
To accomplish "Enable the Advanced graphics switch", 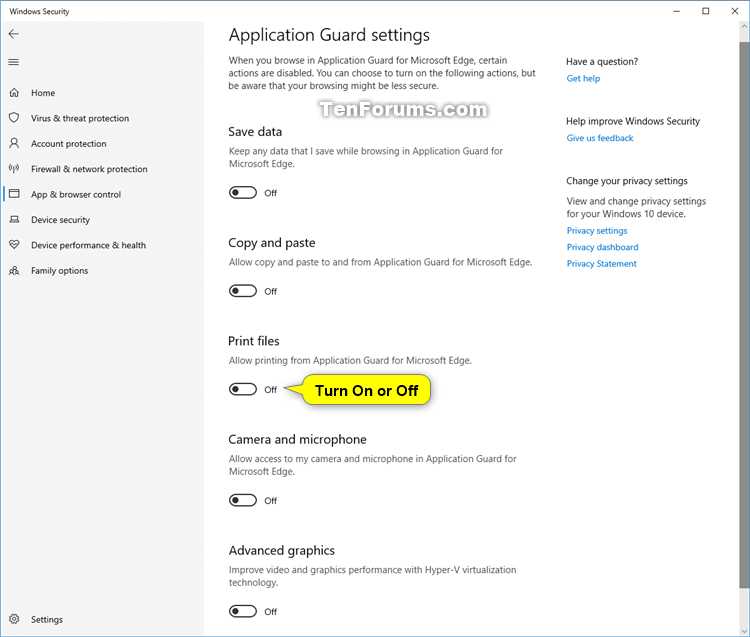I will point(243,611).
